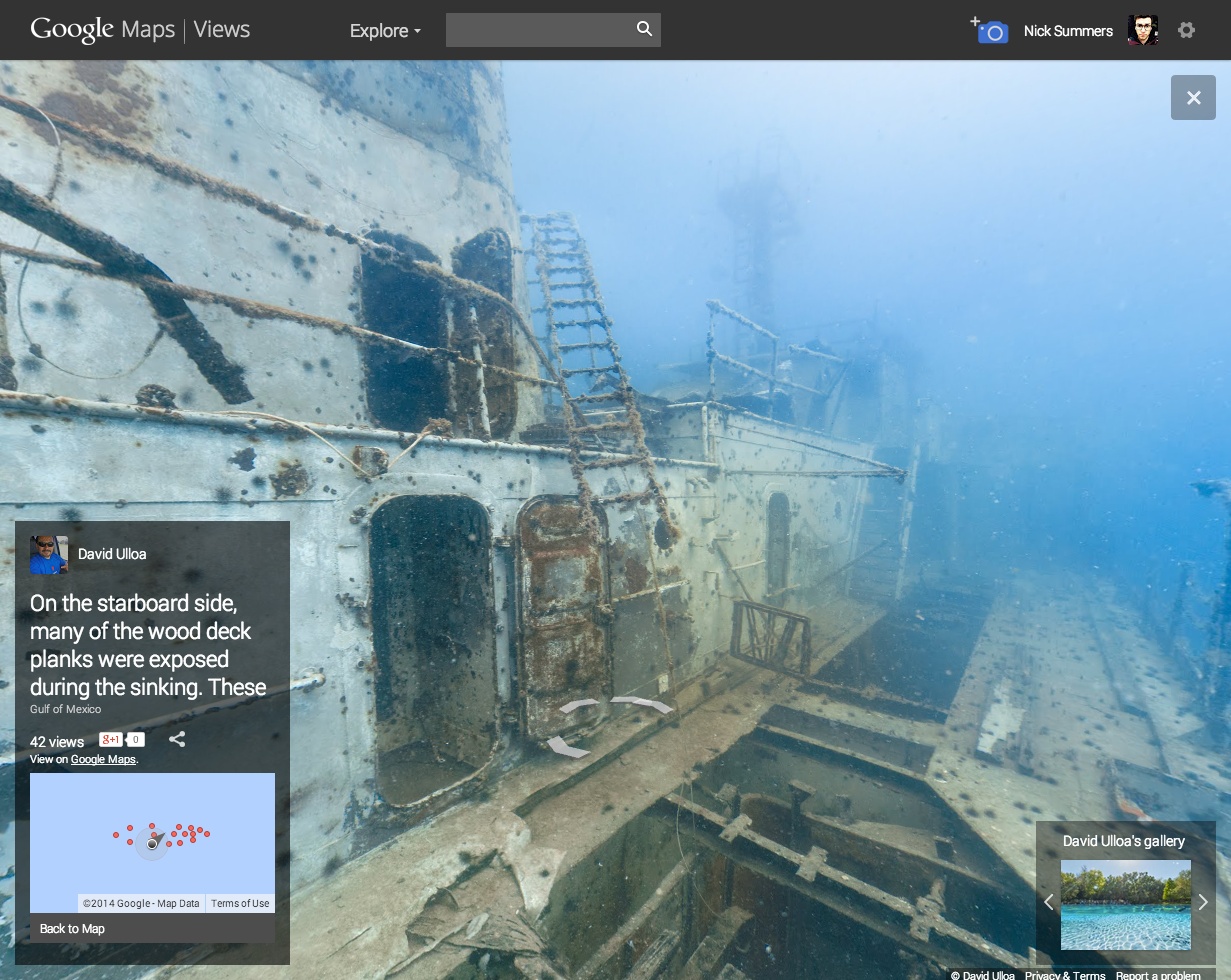
Task: Click the starboard side description text
Action: [x=148, y=645]
